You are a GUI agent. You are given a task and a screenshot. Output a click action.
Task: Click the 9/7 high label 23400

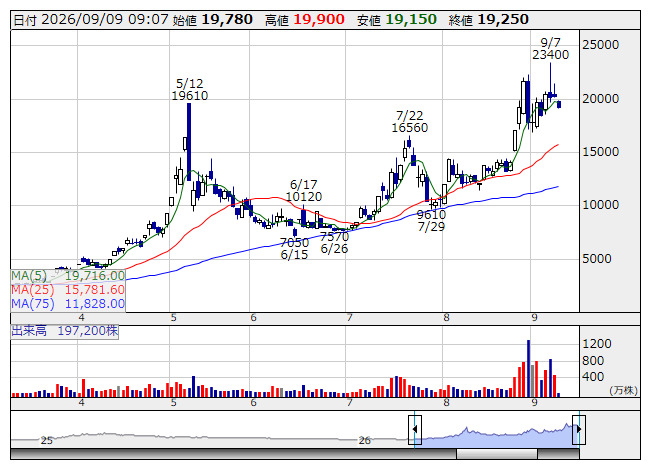pyautogui.click(x=551, y=55)
